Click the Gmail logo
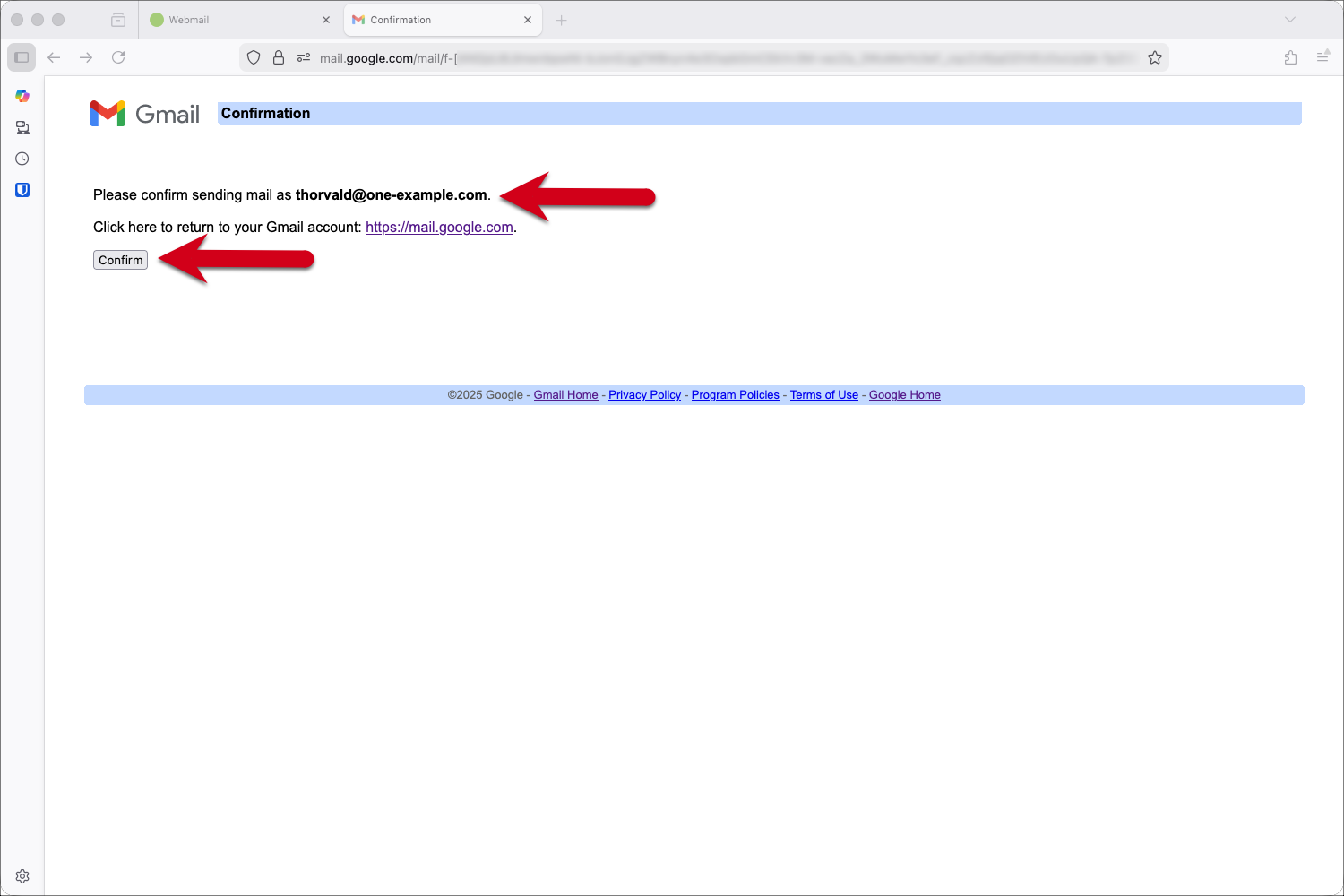The height and width of the screenshot is (896, 1344). [144, 113]
